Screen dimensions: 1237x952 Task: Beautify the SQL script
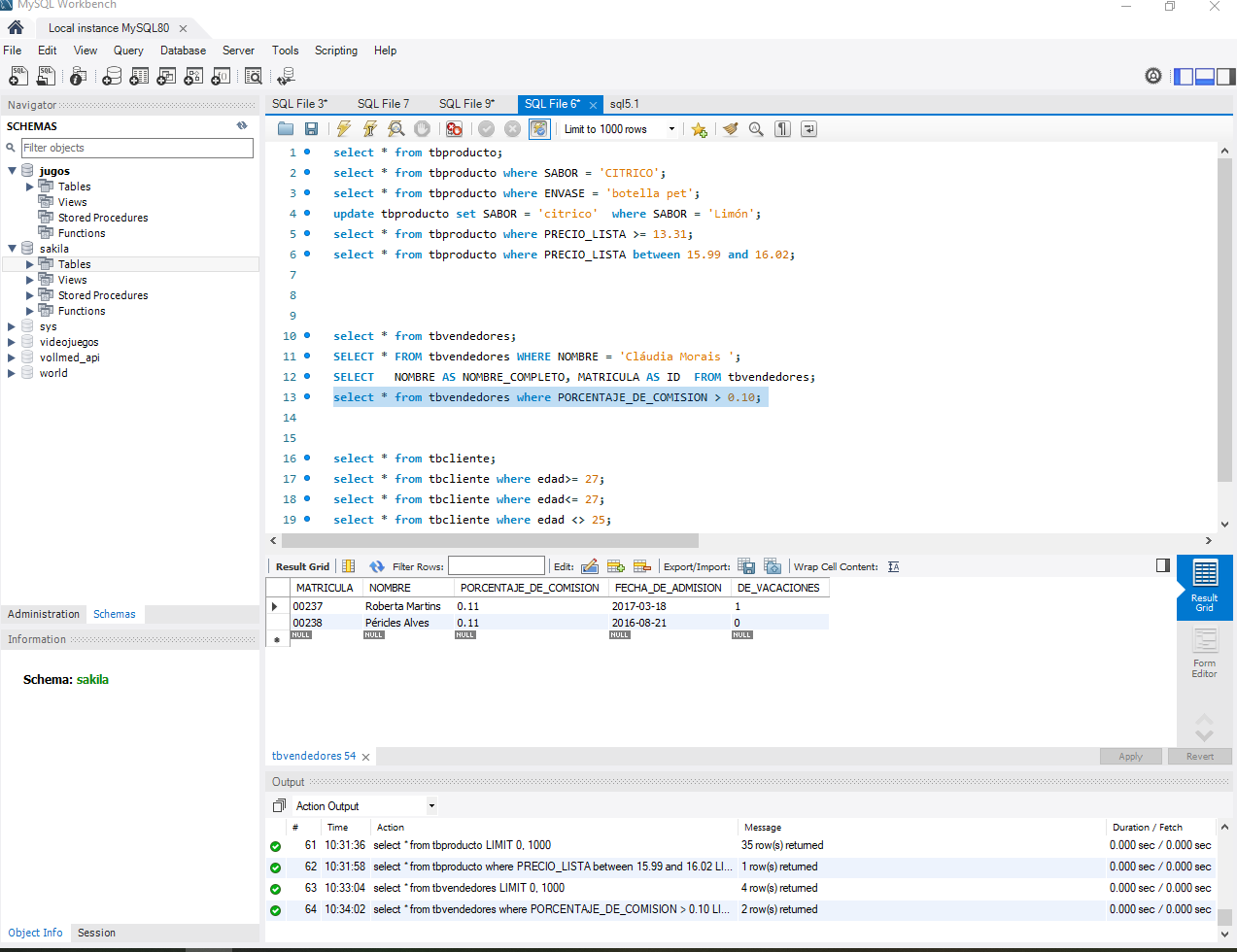coord(730,128)
